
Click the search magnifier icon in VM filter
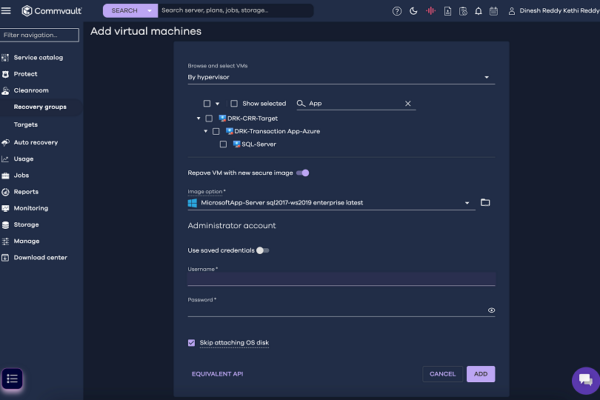coord(301,103)
